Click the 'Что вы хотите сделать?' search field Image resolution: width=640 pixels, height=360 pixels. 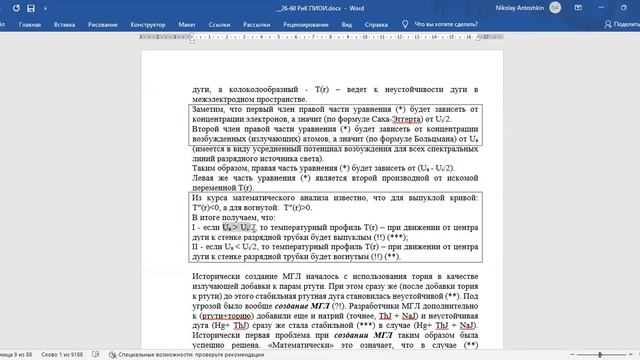coord(446,24)
